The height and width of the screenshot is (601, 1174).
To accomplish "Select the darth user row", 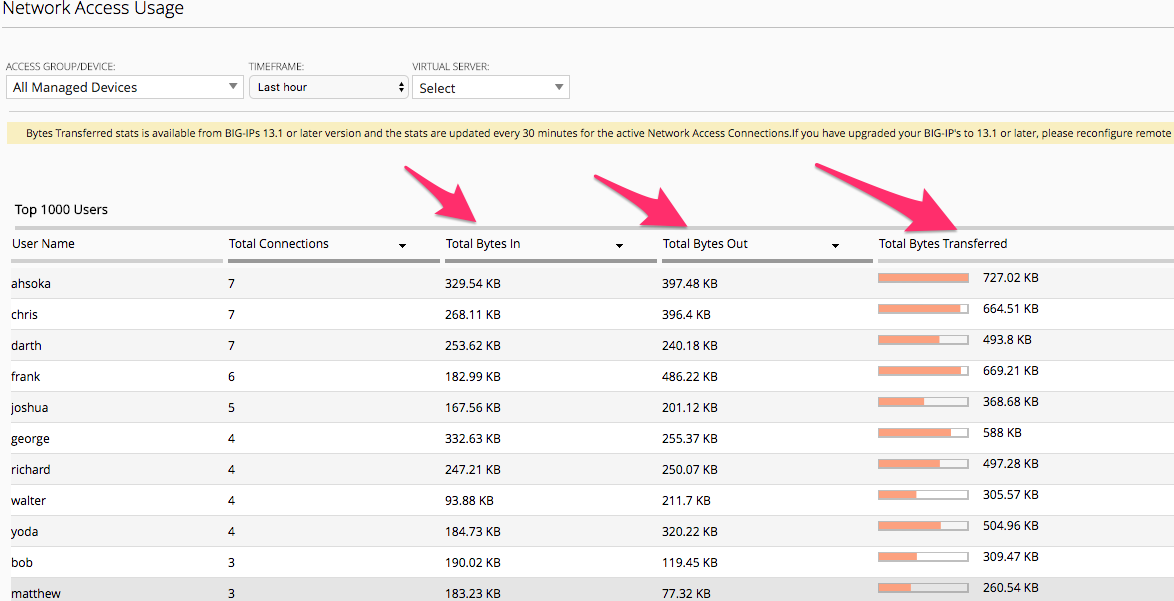I will [x=587, y=345].
